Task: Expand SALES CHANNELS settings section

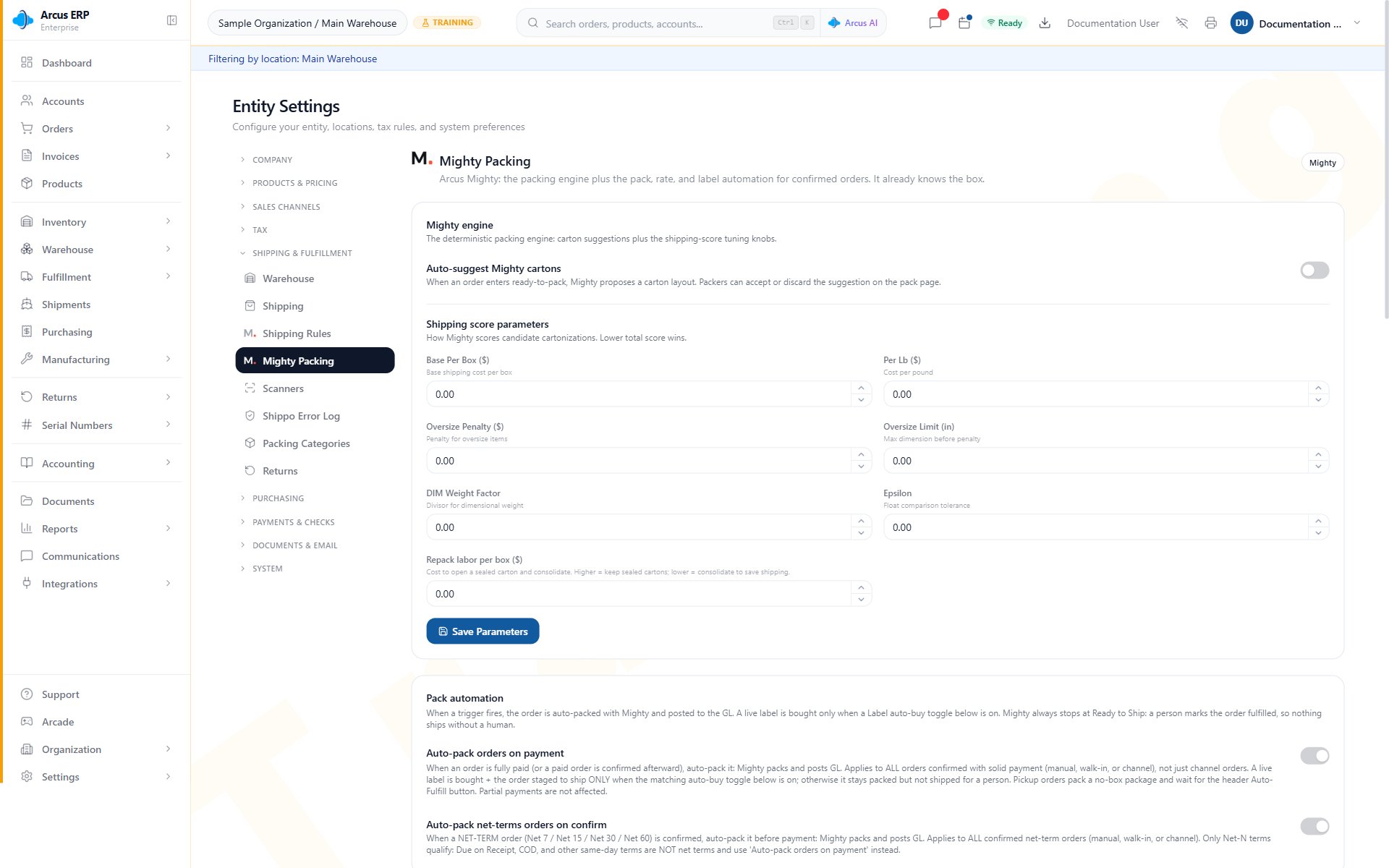Action: pyautogui.click(x=315, y=207)
